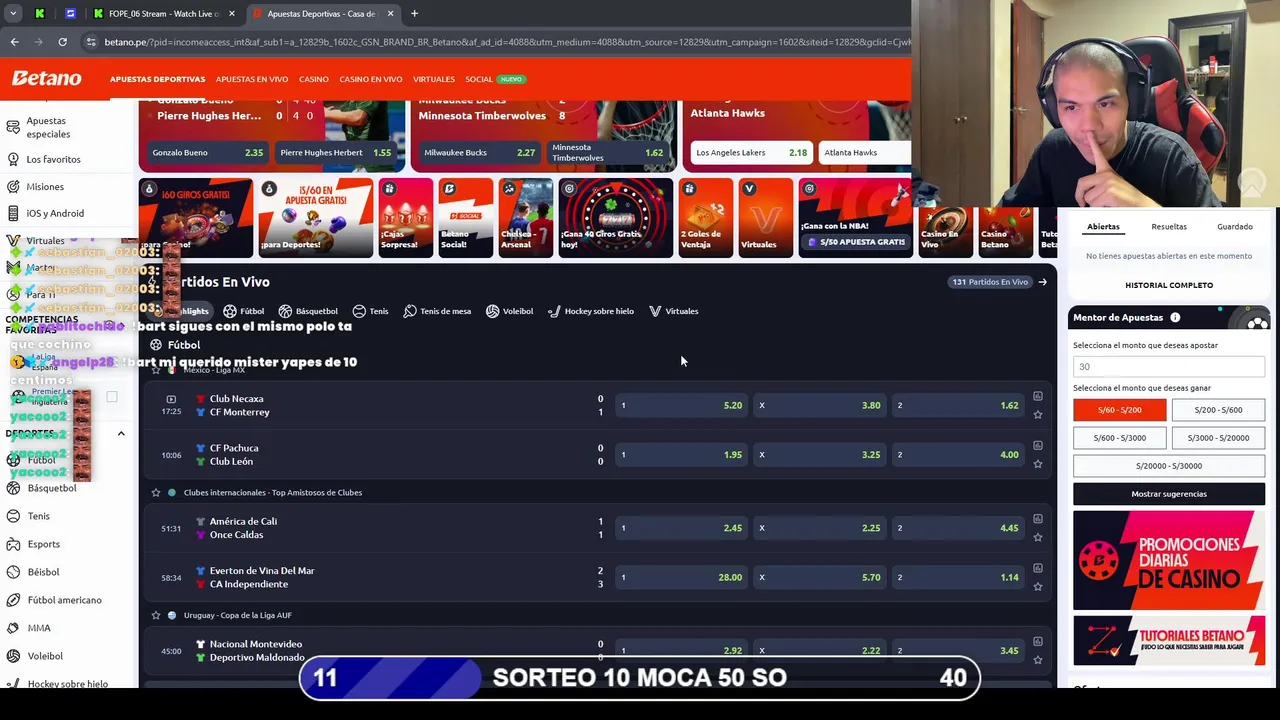Viewport: 1280px width, 720px height.
Task: Open the new tab button
Action: (x=414, y=14)
